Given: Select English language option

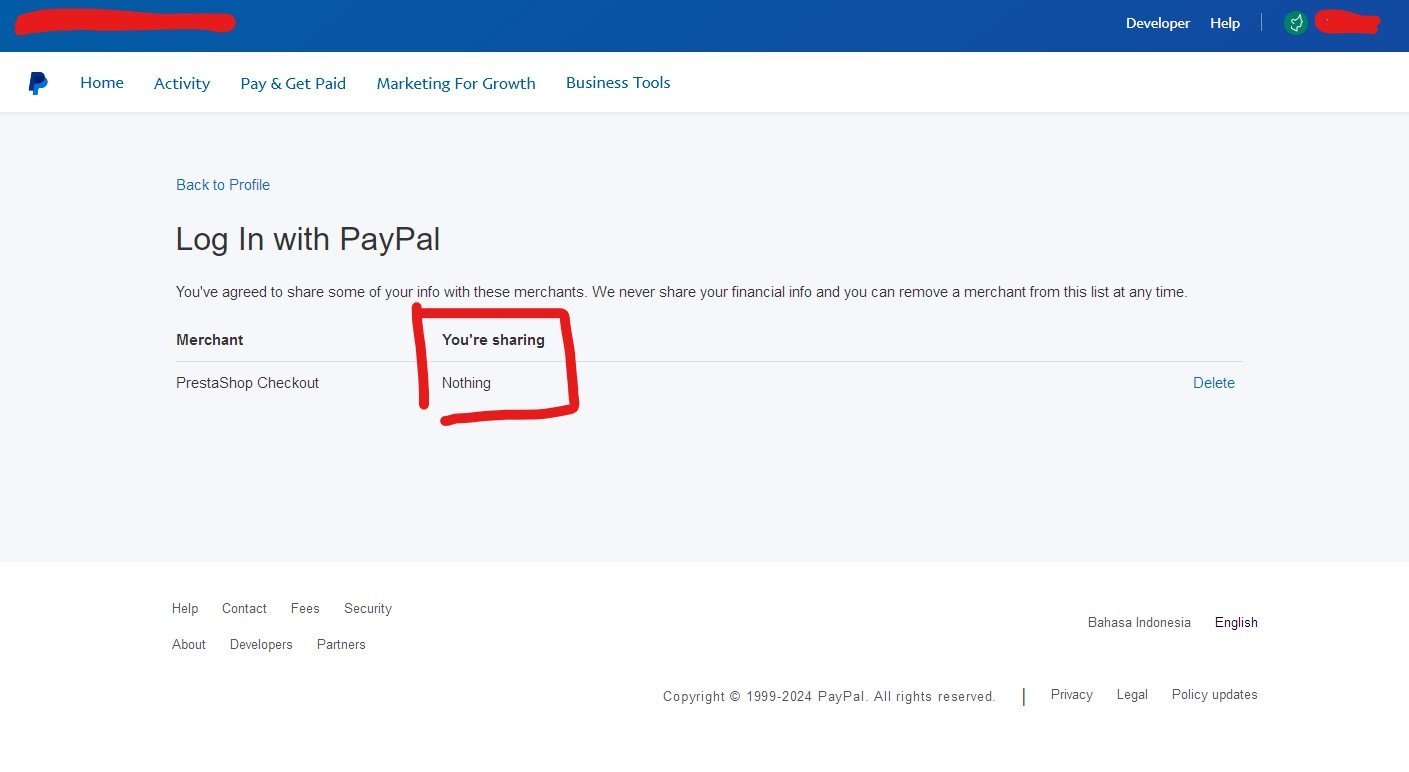Looking at the screenshot, I should point(1236,623).
